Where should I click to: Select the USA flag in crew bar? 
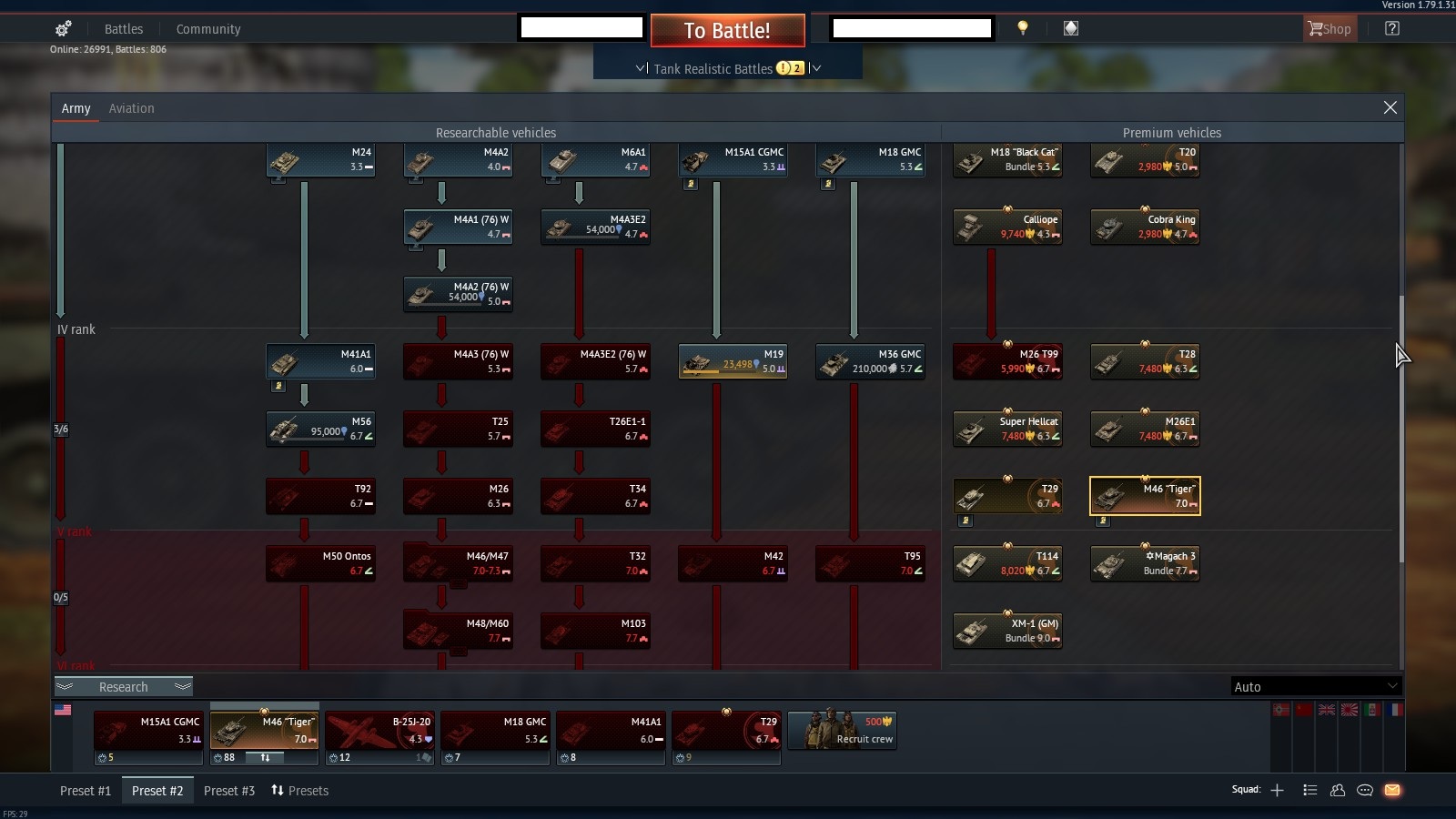[63, 710]
